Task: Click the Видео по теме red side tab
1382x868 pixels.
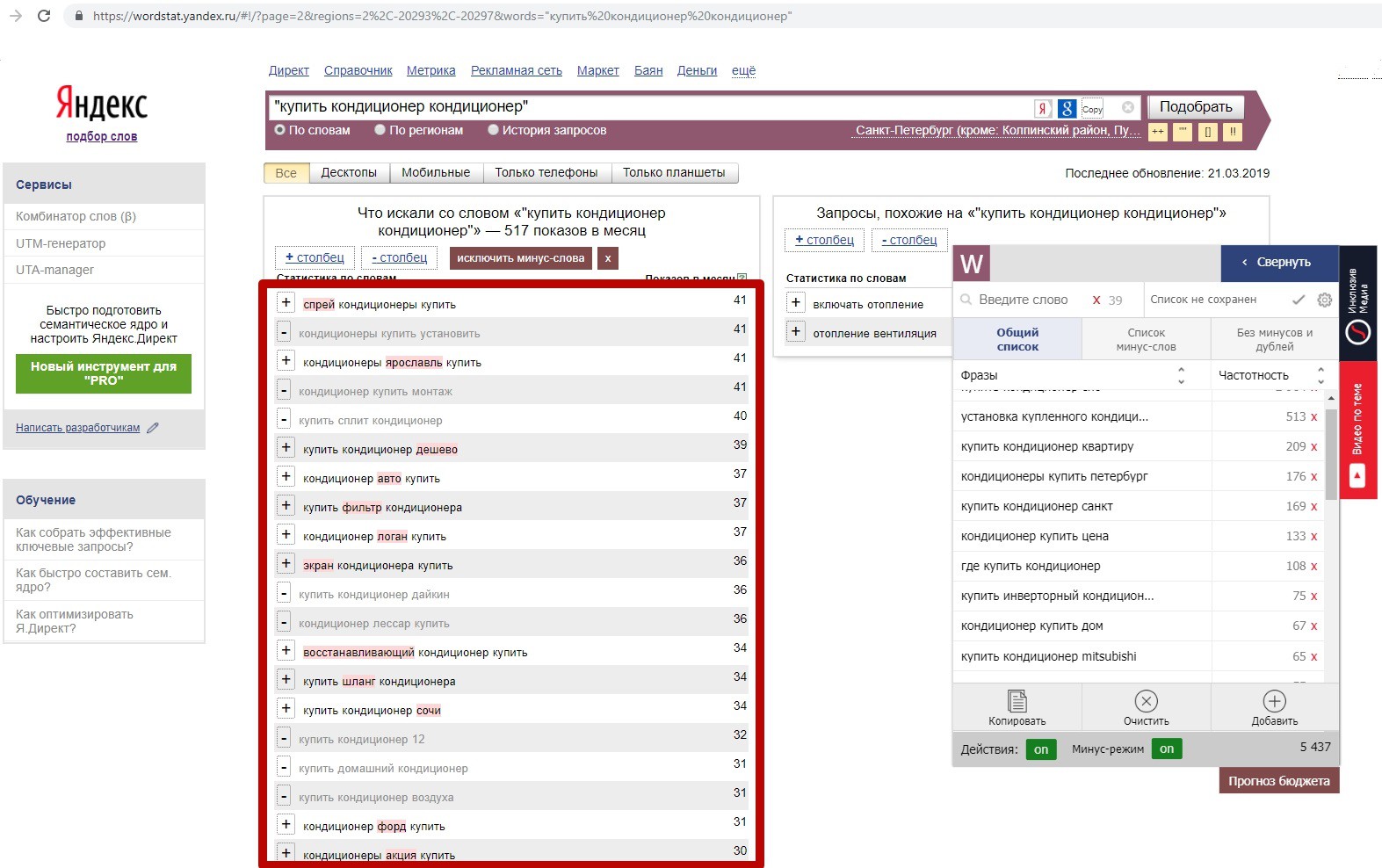Action: [x=1357, y=430]
